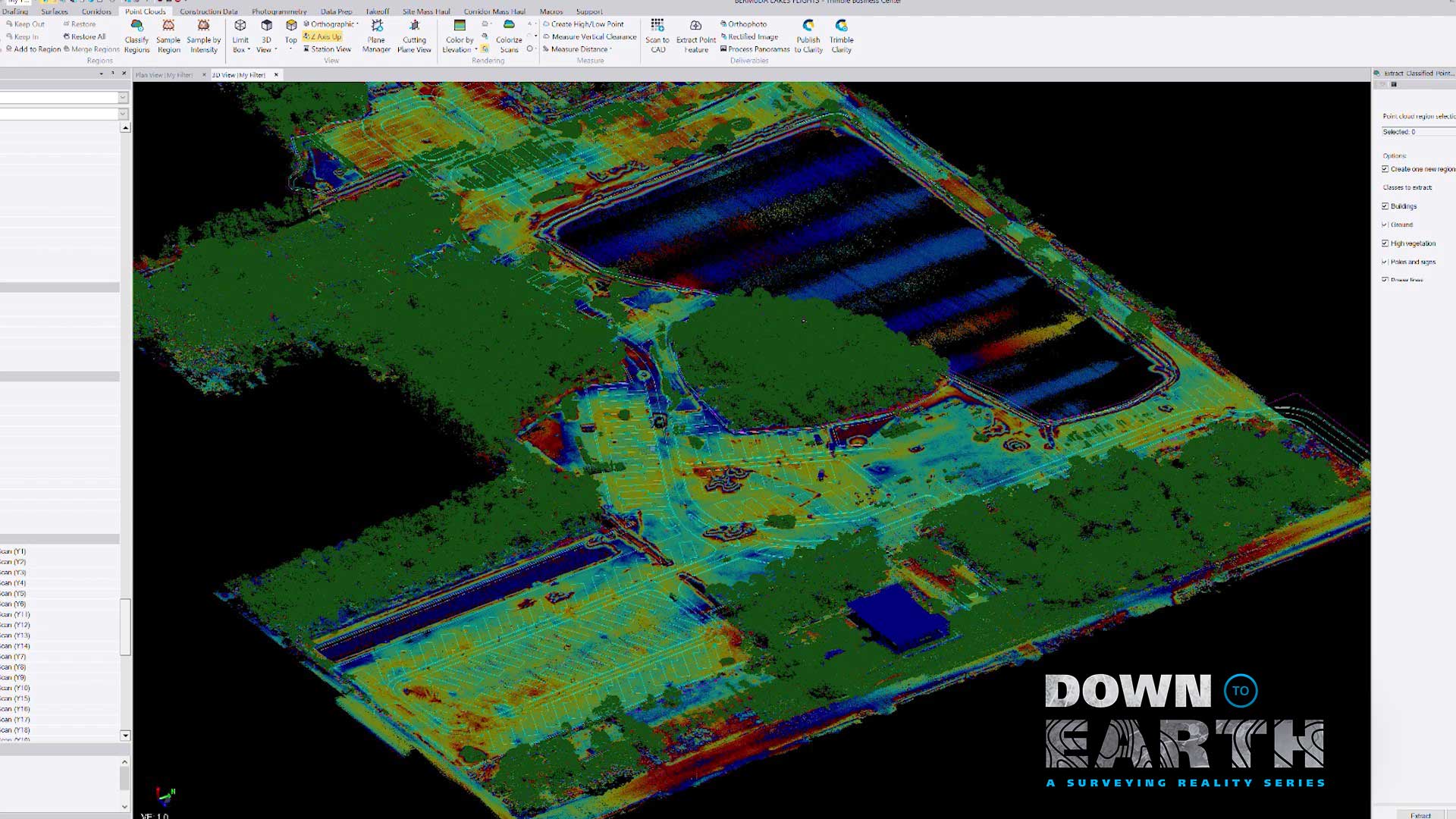Switch to Plan View tab
Screen dimensions: 1456x819
(x=165, y=75)
